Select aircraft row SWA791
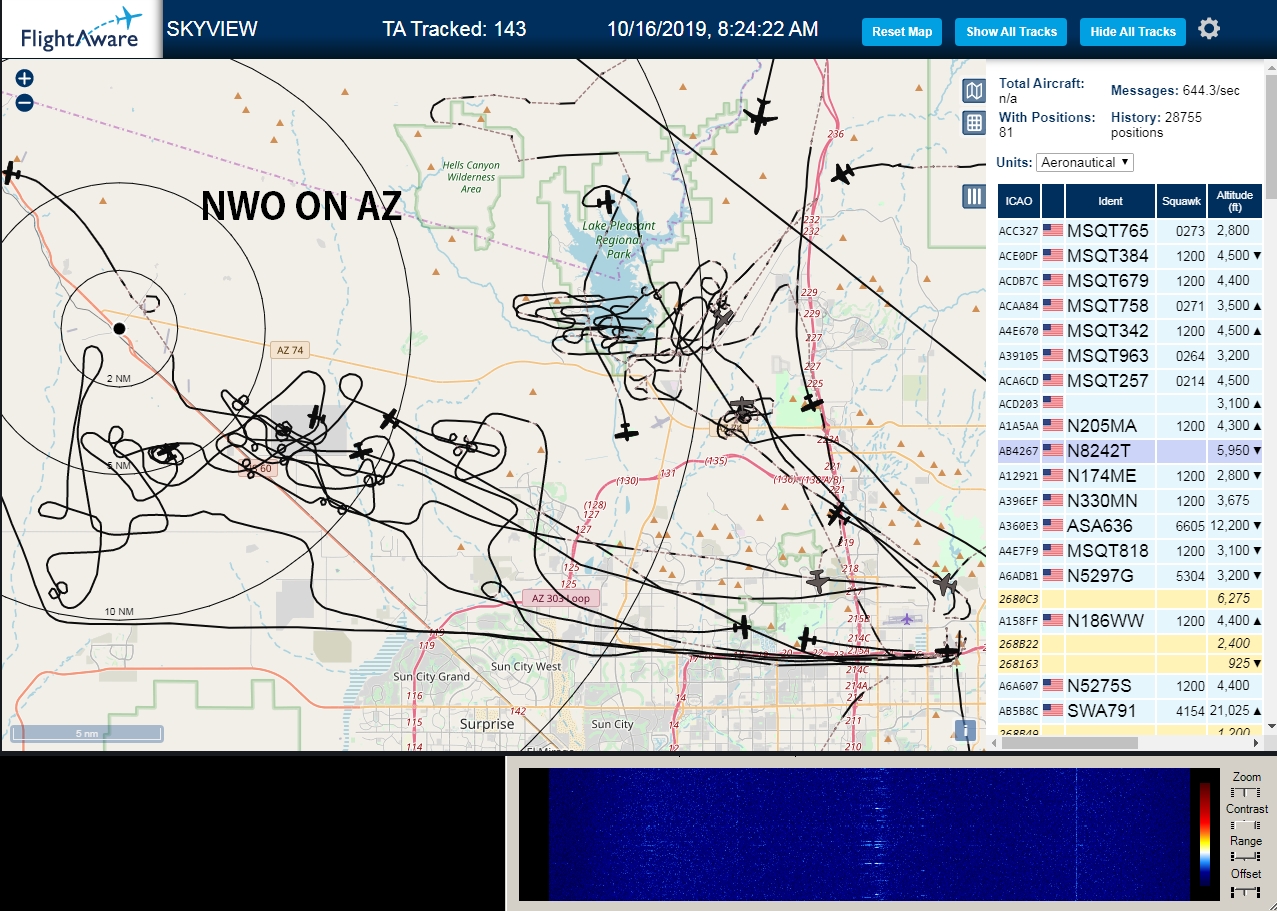 (1130, 710)
